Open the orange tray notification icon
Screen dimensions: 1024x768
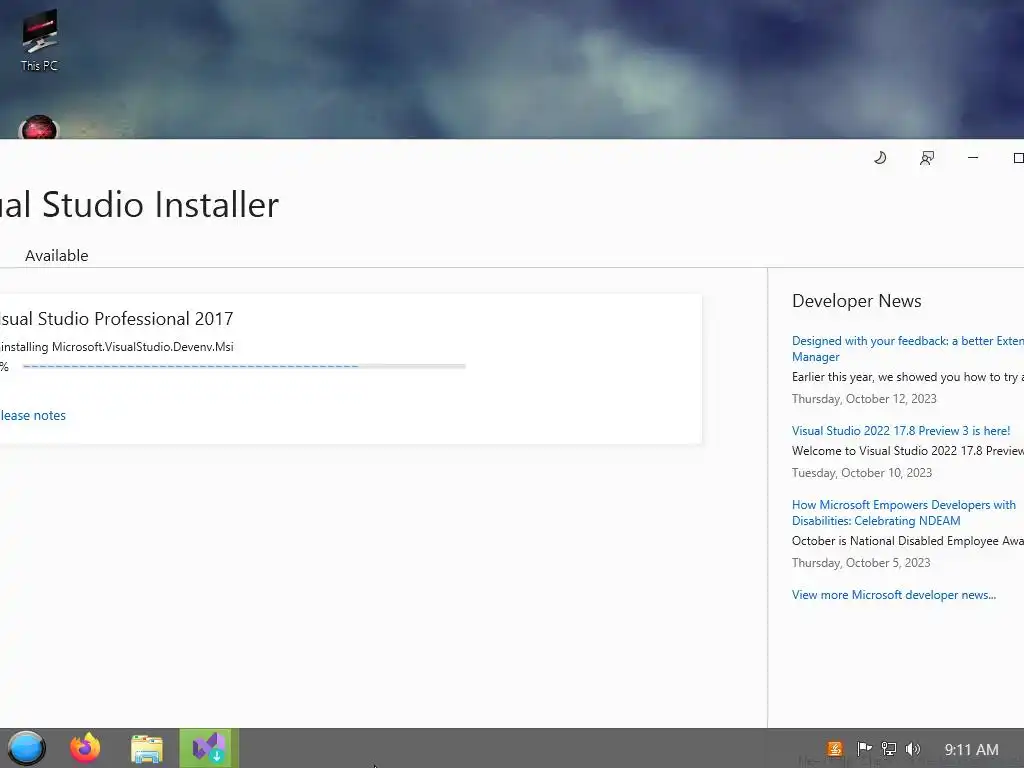click(x=835, y=749)
